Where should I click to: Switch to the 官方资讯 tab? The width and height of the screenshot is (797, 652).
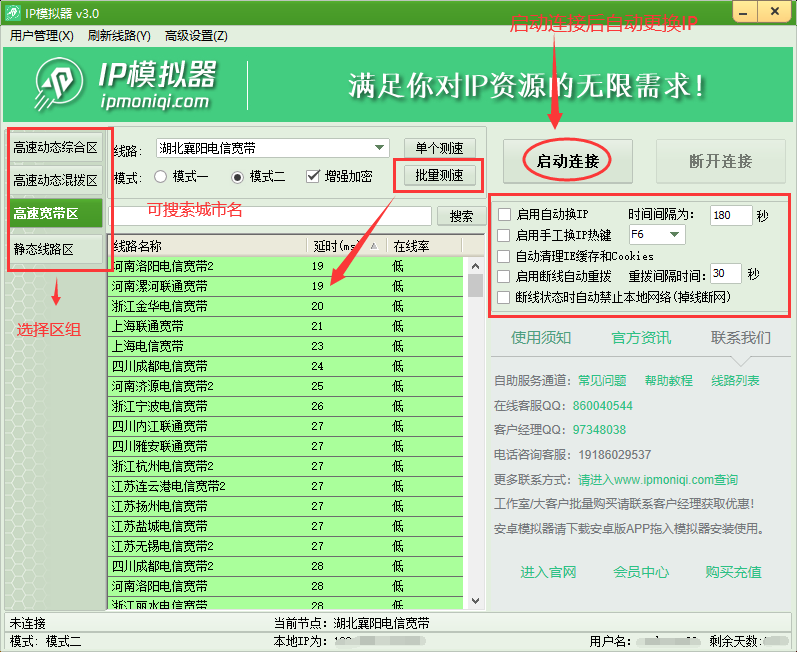pos(641,338)
